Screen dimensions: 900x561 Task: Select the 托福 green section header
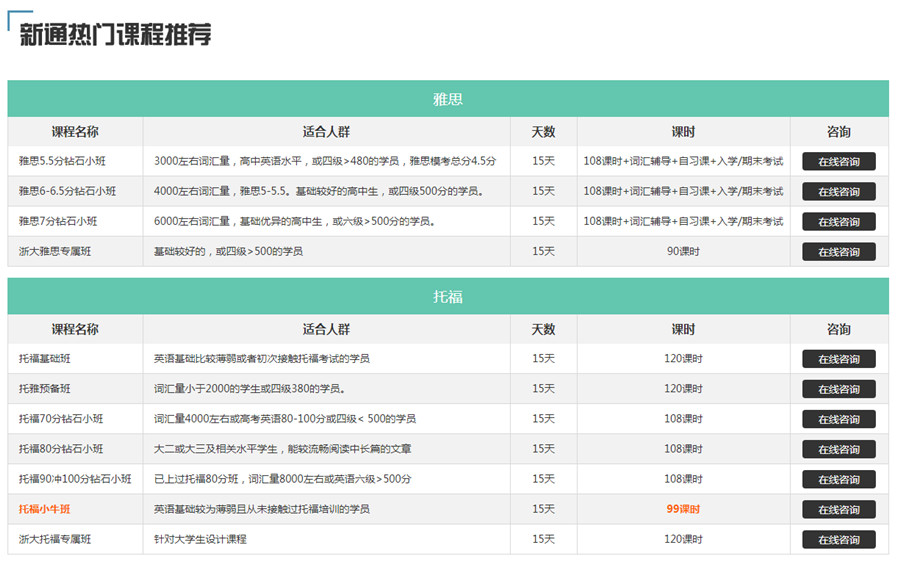pyautogui.click(x=448, y=297)
